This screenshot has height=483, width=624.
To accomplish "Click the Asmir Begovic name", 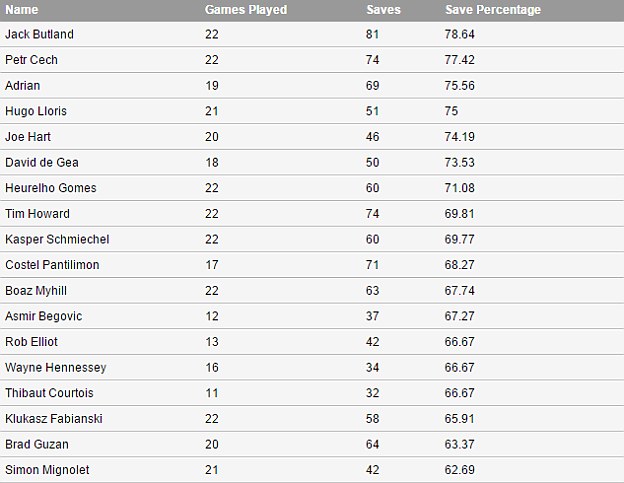I will [x=43, y=316].
